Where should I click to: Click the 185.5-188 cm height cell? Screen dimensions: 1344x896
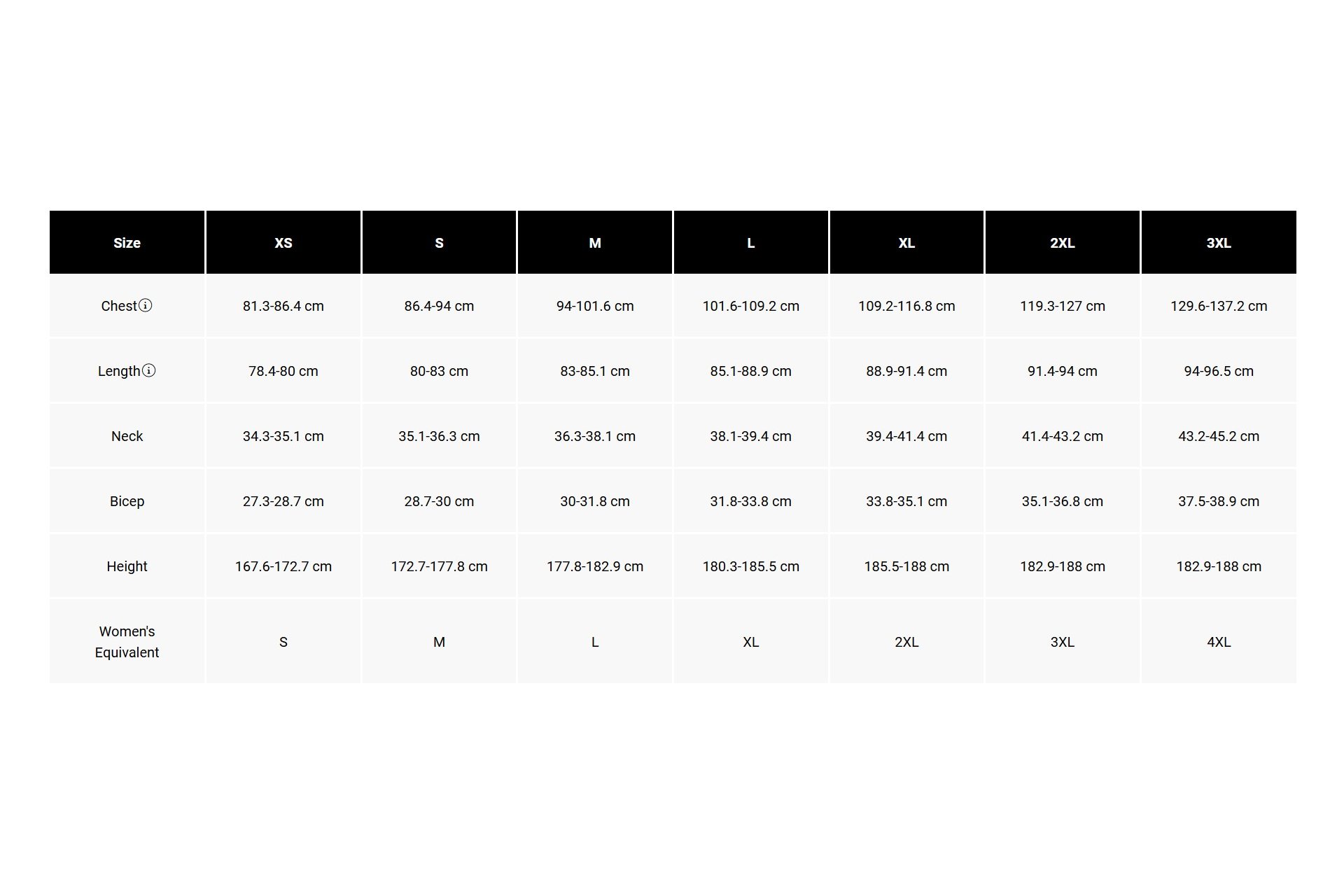pyautogui.click(x=906, y=566)
